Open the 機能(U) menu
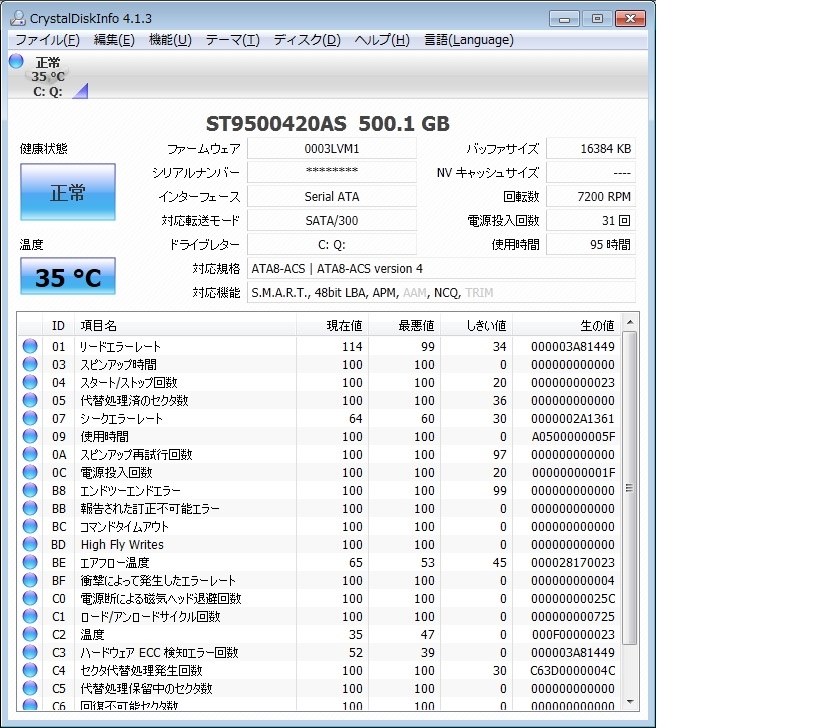The width and height of the screenshot is (819, 728). click(x=170, y=40)
